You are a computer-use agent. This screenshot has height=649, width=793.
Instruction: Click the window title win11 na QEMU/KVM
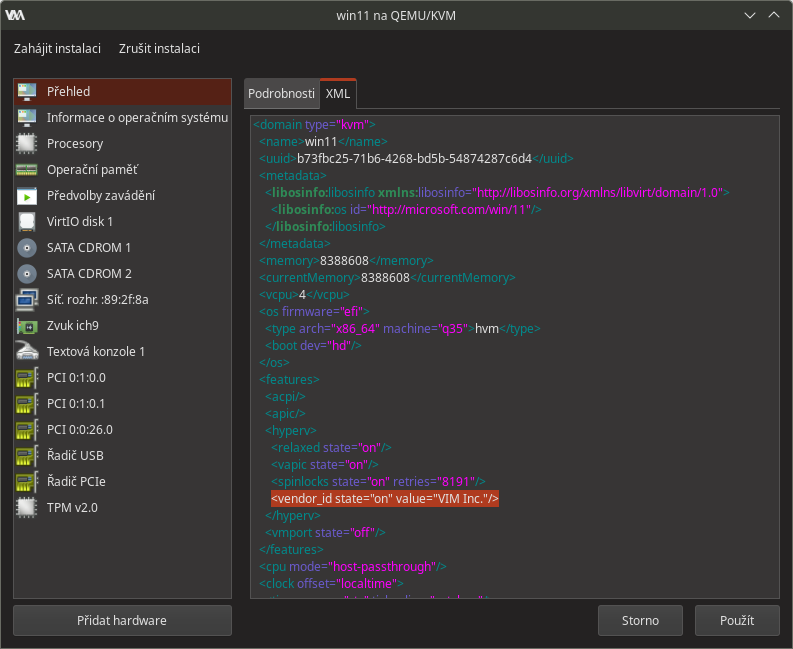(x=396, y=16)
